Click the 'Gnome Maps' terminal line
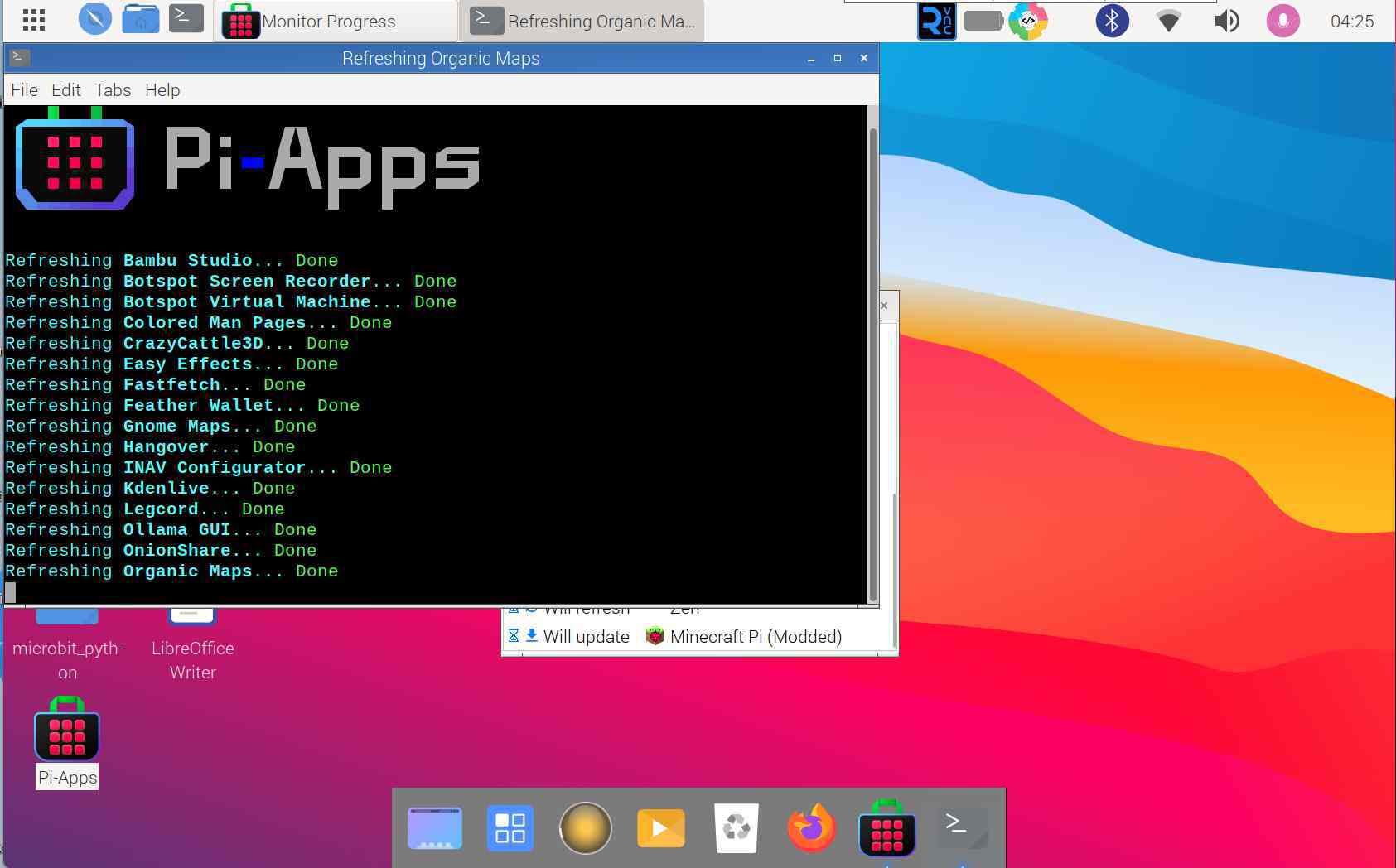The image size is (1396, 868). point(161,426)
